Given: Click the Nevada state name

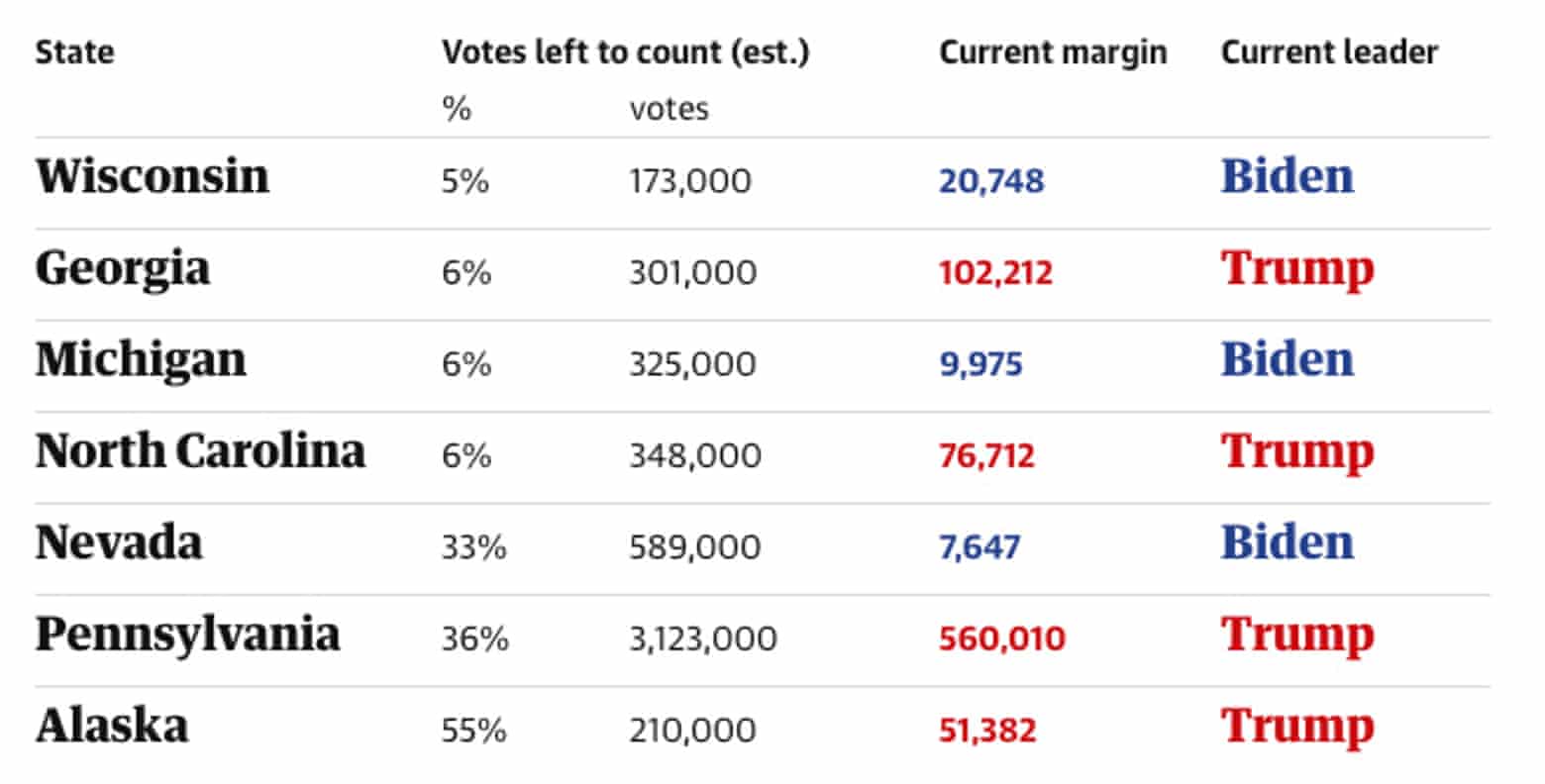Looking at the screenshot, I should tap(119, 543).
